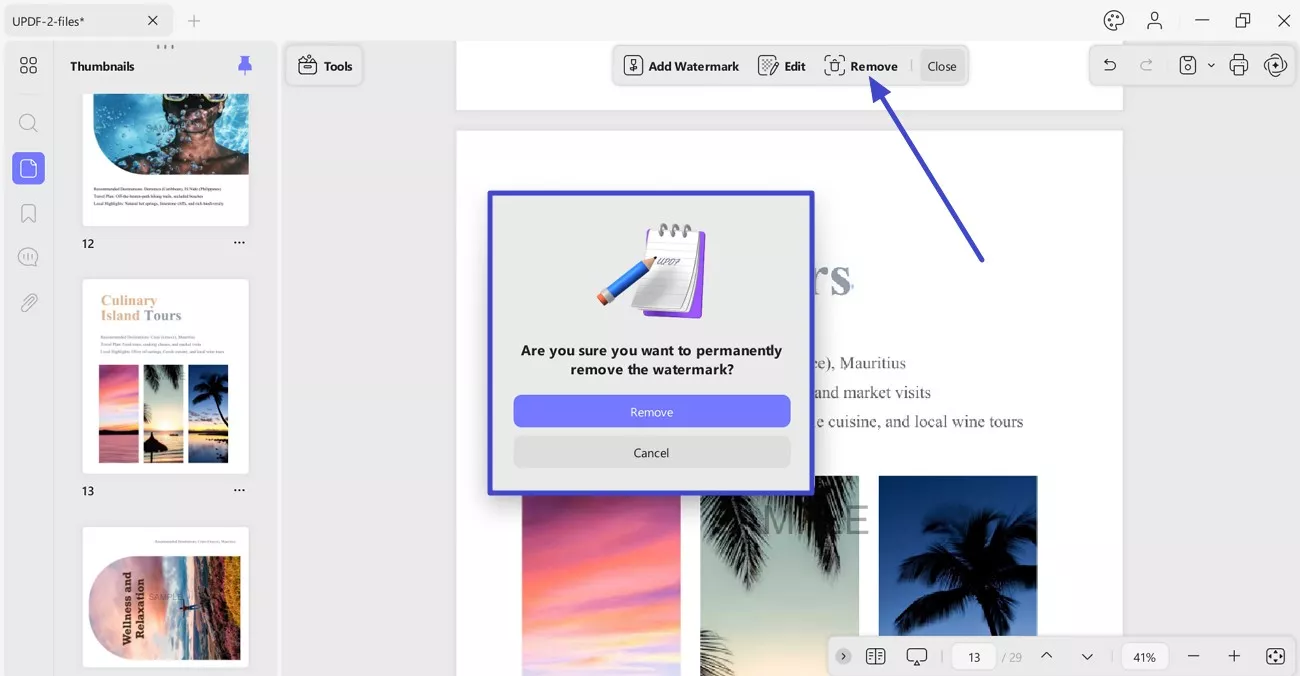This screenshot has width=1300, height=676.
Task: Open the more options menu for page 13
Action: point(239,490)
